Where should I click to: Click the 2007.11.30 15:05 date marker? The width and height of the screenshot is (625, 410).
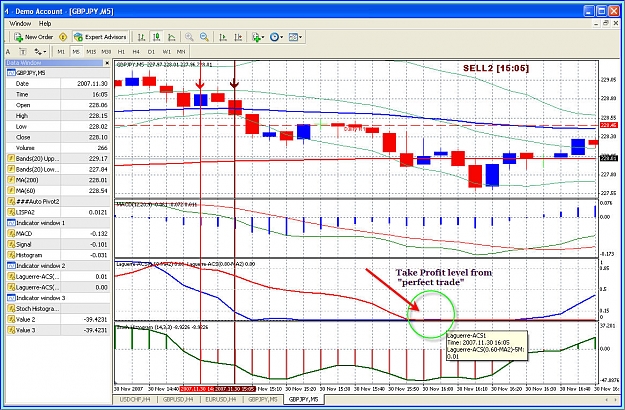pos(235,388)
